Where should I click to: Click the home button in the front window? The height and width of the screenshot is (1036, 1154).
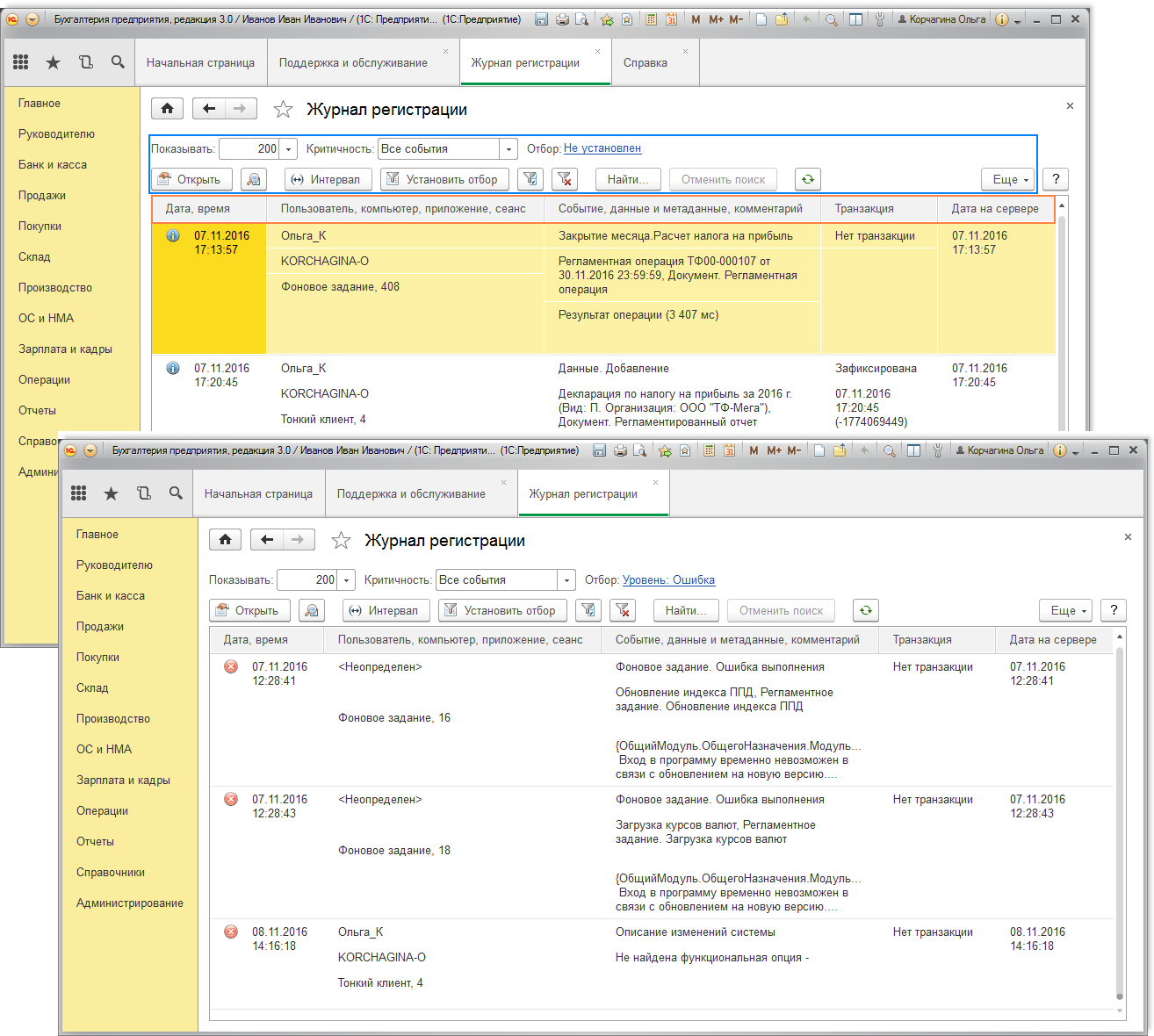[x=226, y=540]
